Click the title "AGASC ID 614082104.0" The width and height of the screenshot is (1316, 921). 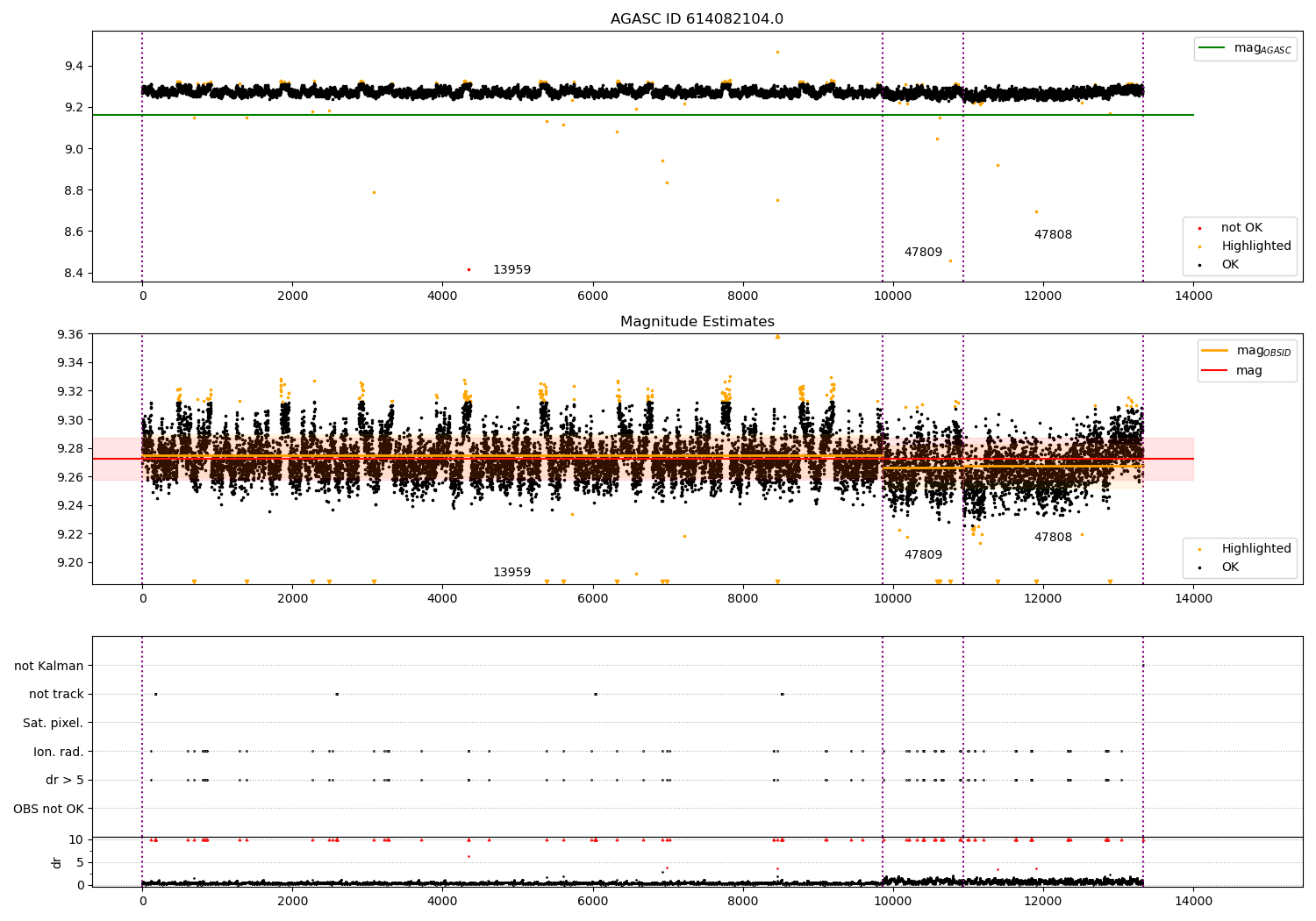(697, 19)
